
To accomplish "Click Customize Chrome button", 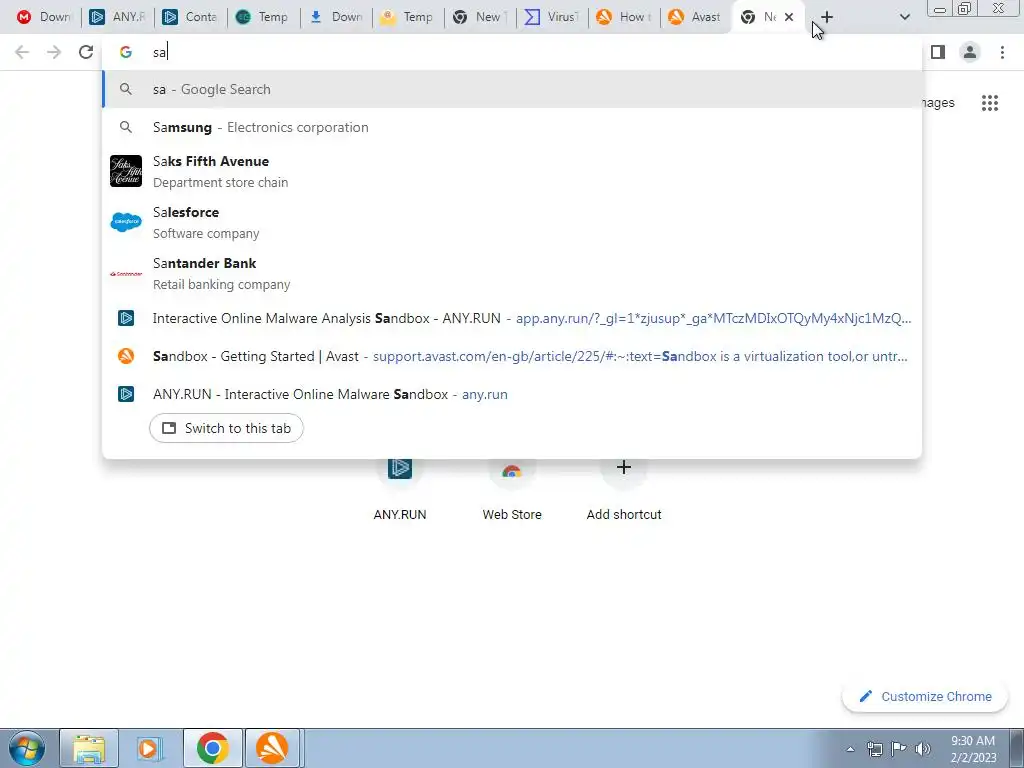I will [926, 696].
